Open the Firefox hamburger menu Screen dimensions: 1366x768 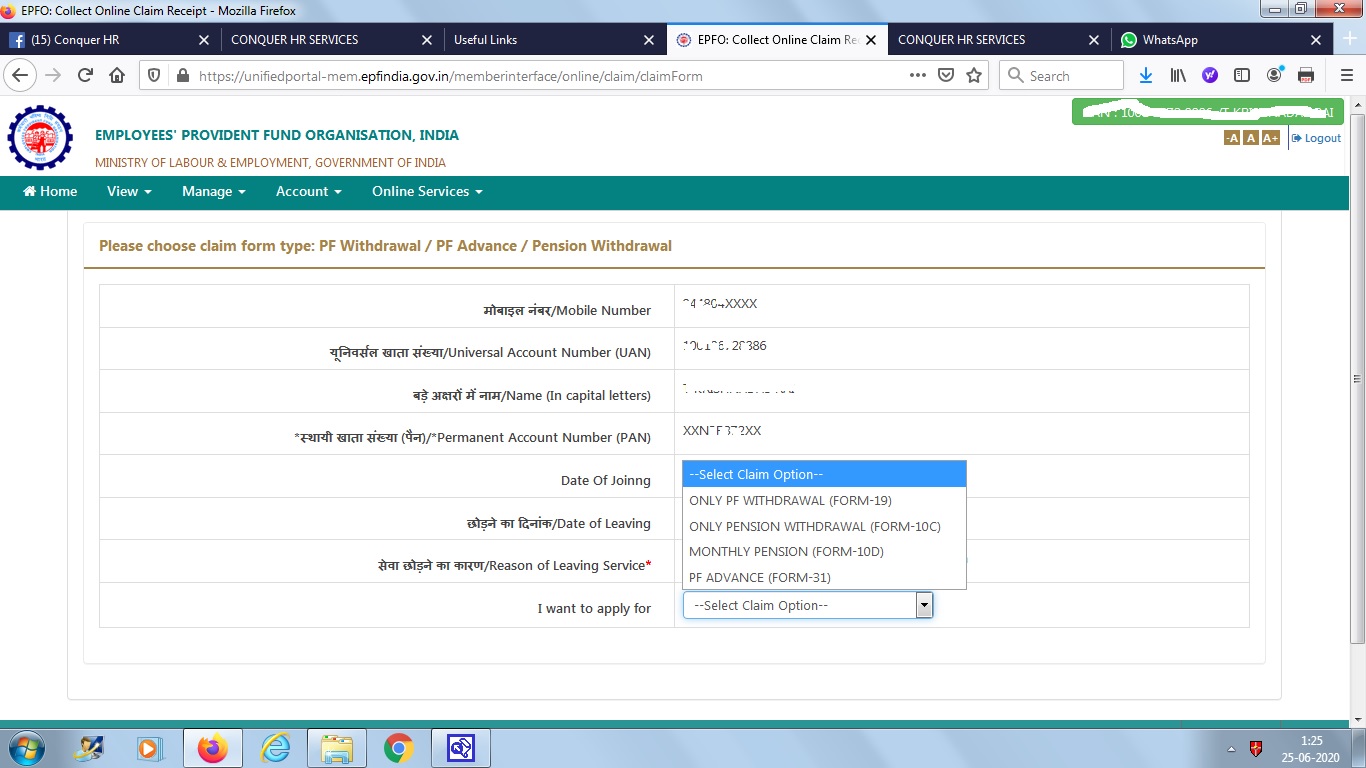[1346, 75]
